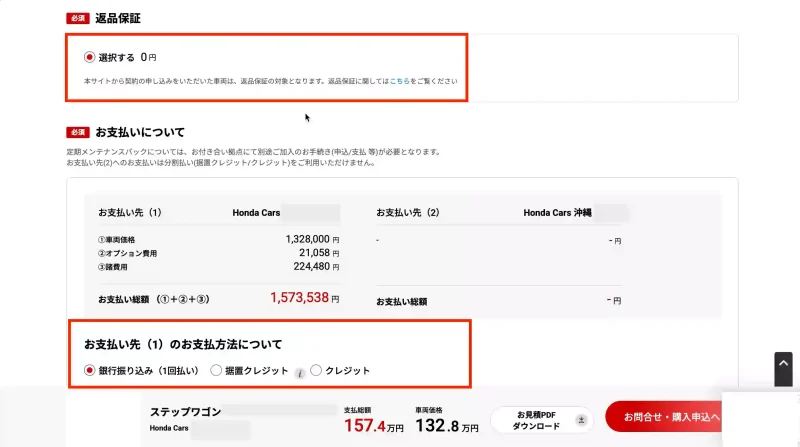
Task: Click the 157.4万円 total payment figure
Action: (373, 426)
